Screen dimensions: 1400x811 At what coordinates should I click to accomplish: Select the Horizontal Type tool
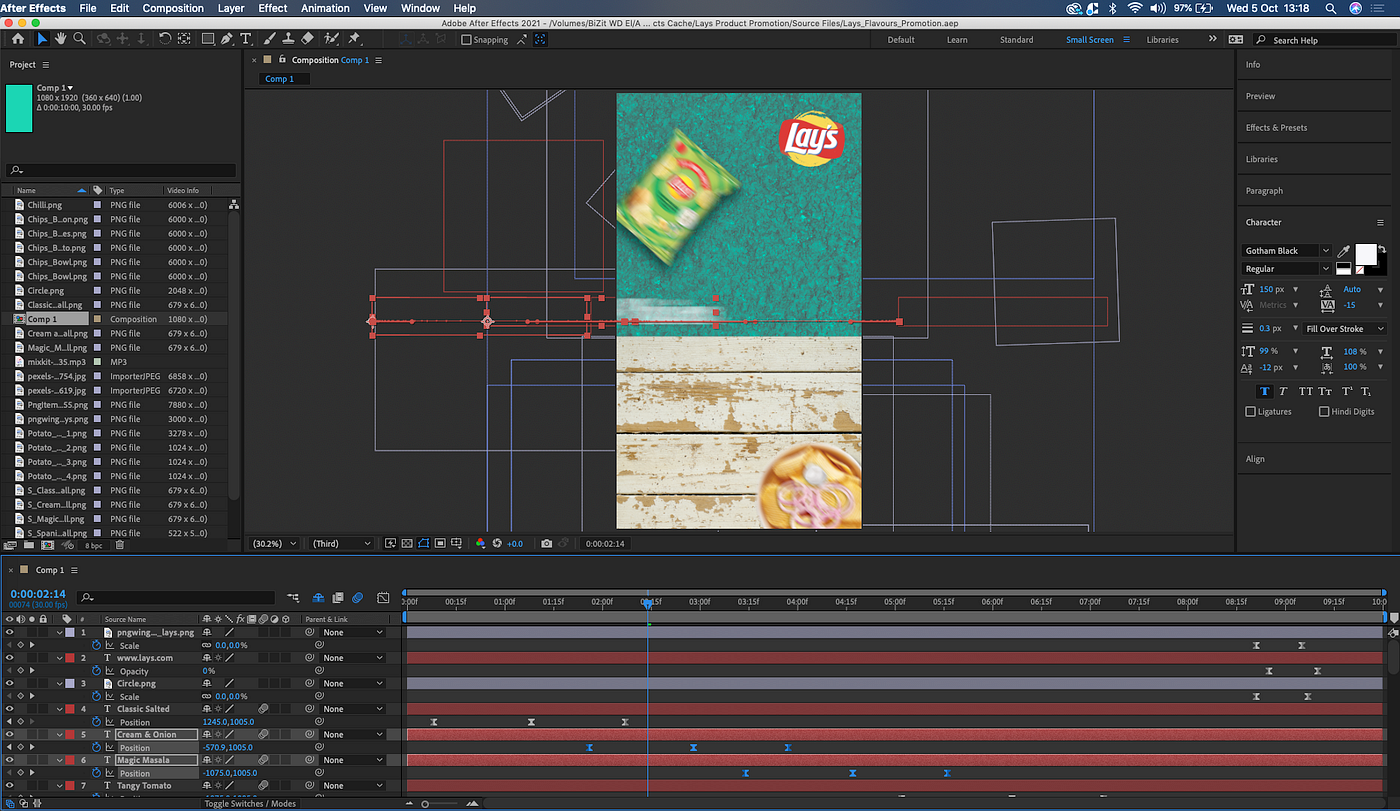[247, 39]
